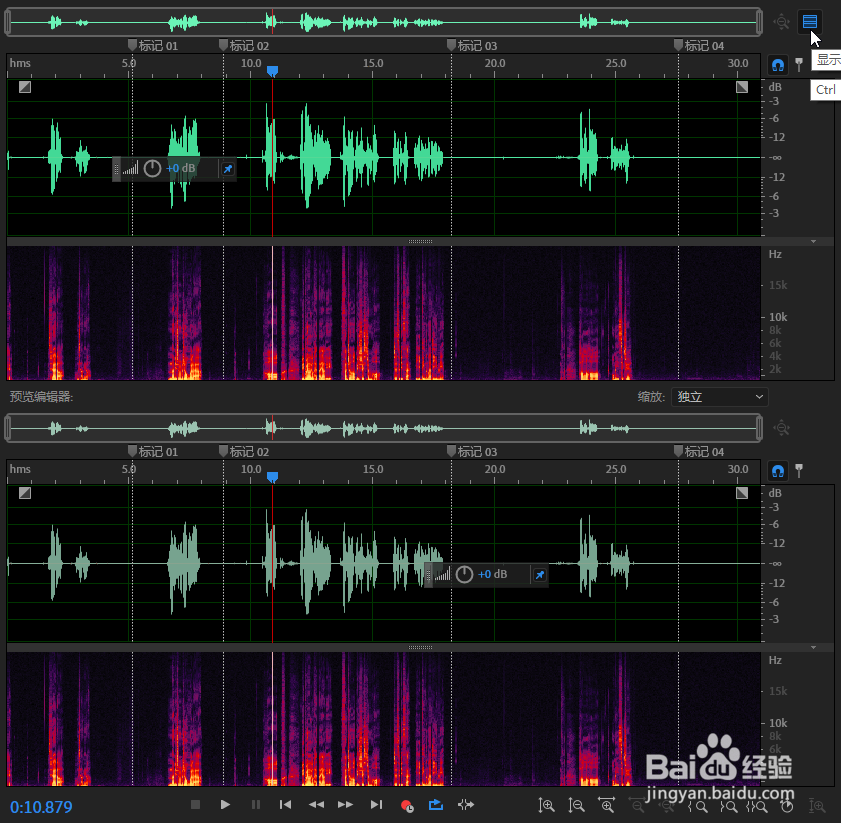This screenshot has width=841, height=823.
Task: Click zoom out full icon in preview overview bar
Action: (781, 428)
